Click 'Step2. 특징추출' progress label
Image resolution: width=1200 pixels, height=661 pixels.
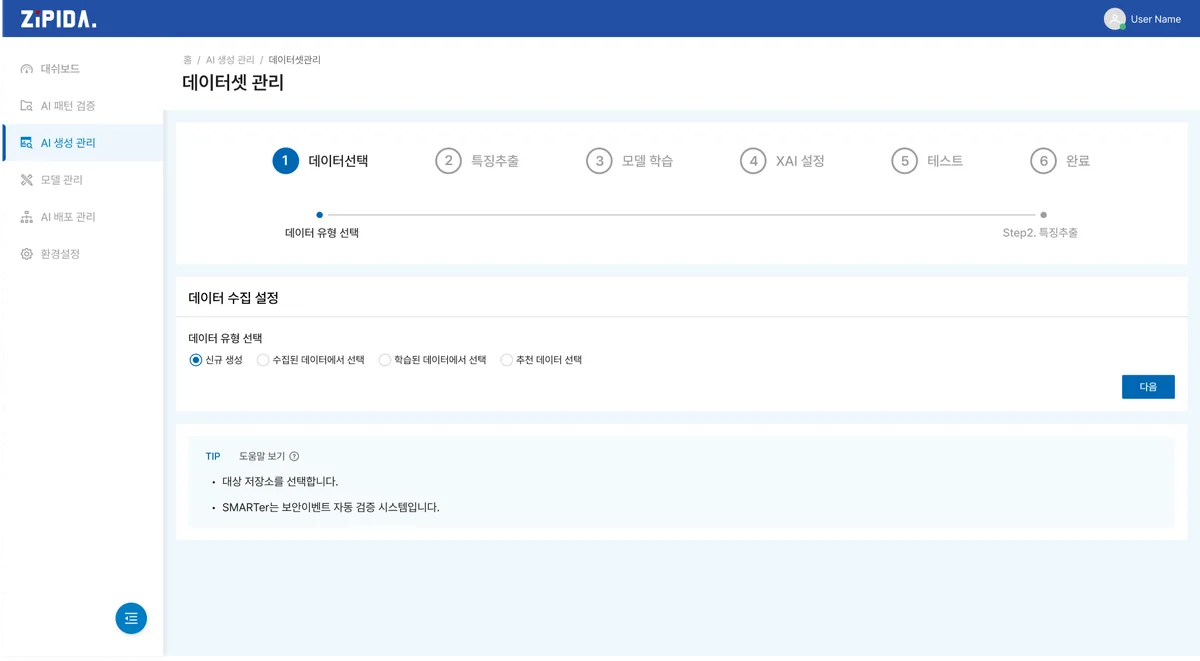[x=1040, y=233]
